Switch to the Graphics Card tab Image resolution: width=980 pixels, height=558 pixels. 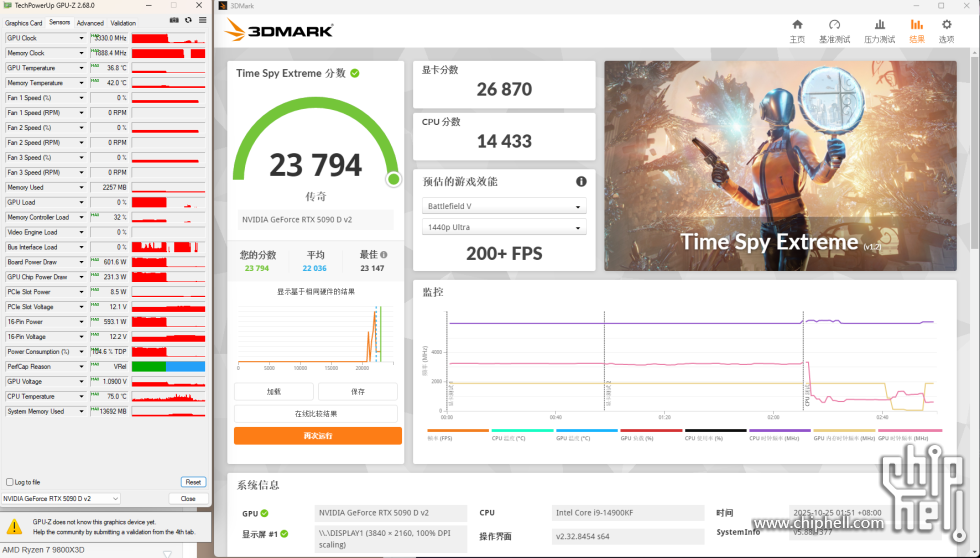click(24, 22)
